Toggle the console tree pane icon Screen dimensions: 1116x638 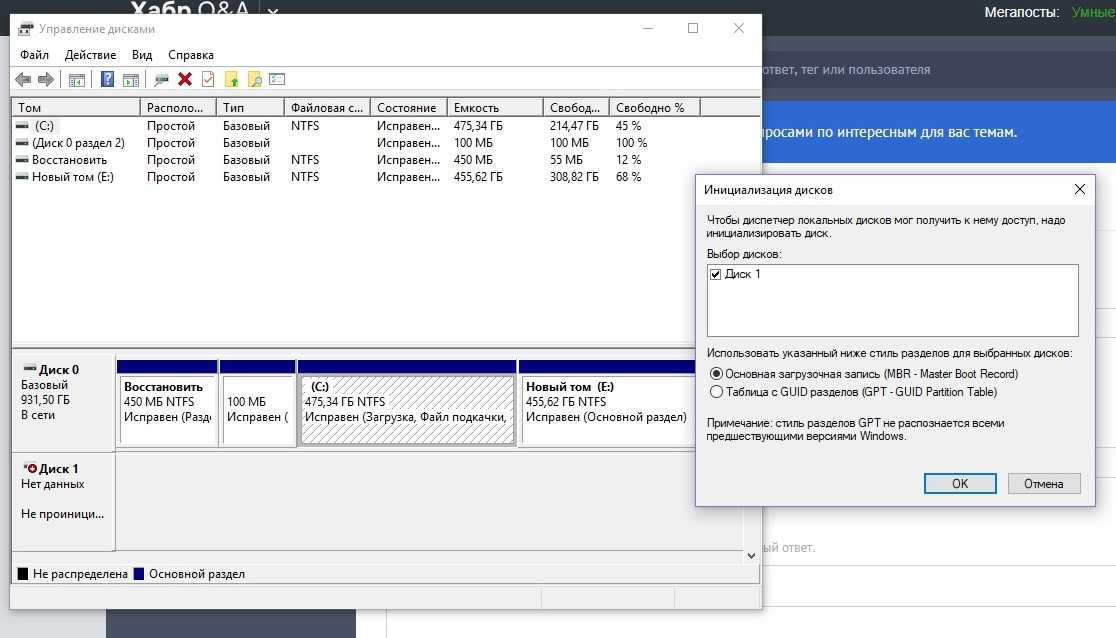(77, 80)
